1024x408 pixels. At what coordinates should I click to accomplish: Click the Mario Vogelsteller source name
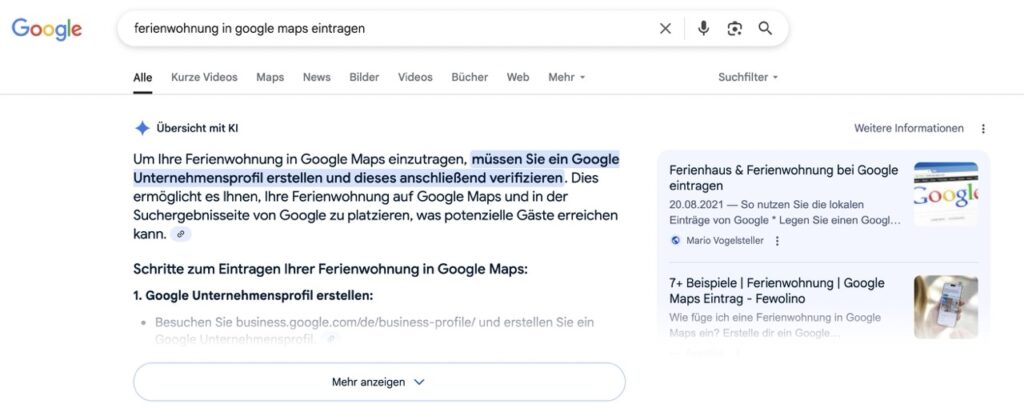point(724,241)
